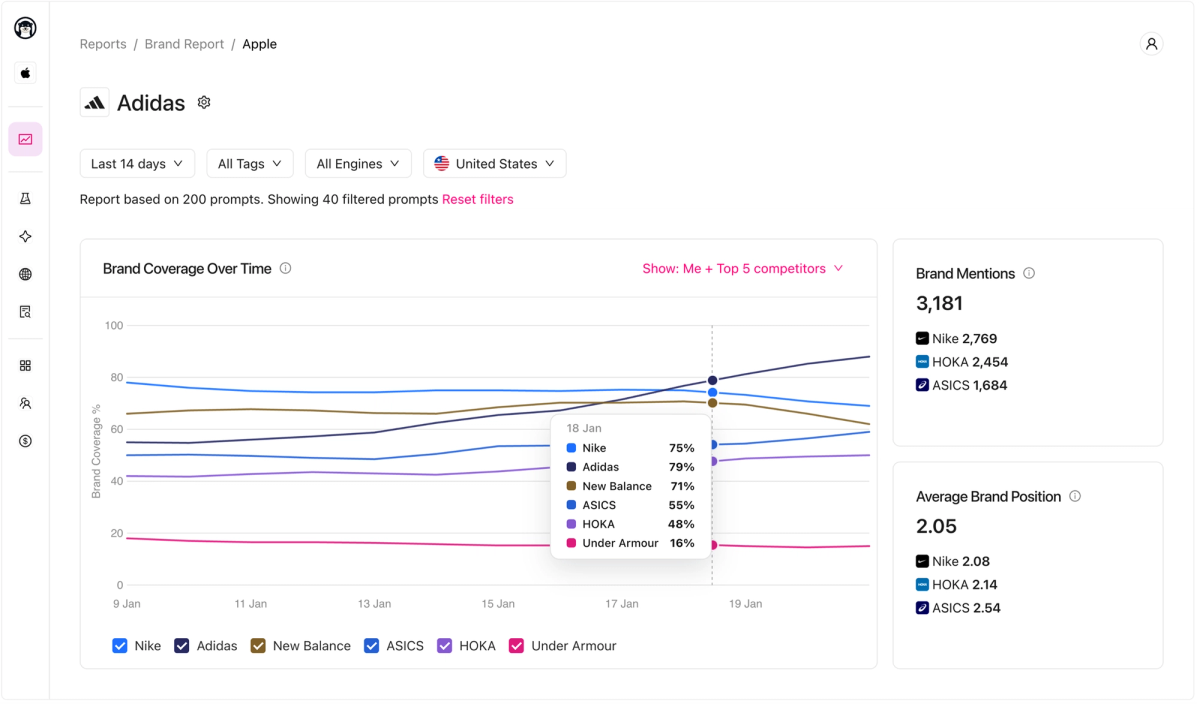Open the globe section from the sidebar
The image size is (1200, 704).
[25, 274]
